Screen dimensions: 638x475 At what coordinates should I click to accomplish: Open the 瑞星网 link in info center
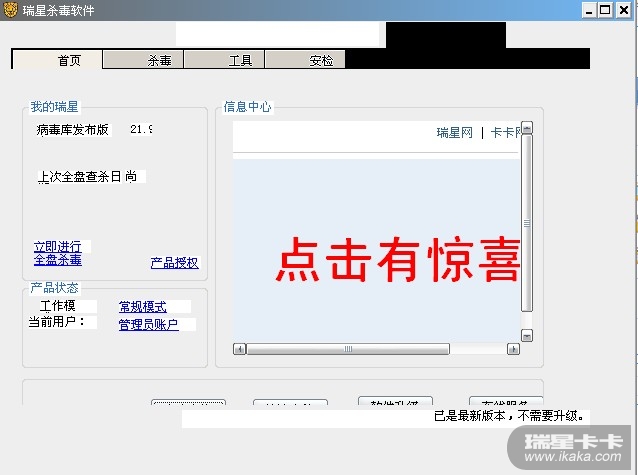point(454,133)
